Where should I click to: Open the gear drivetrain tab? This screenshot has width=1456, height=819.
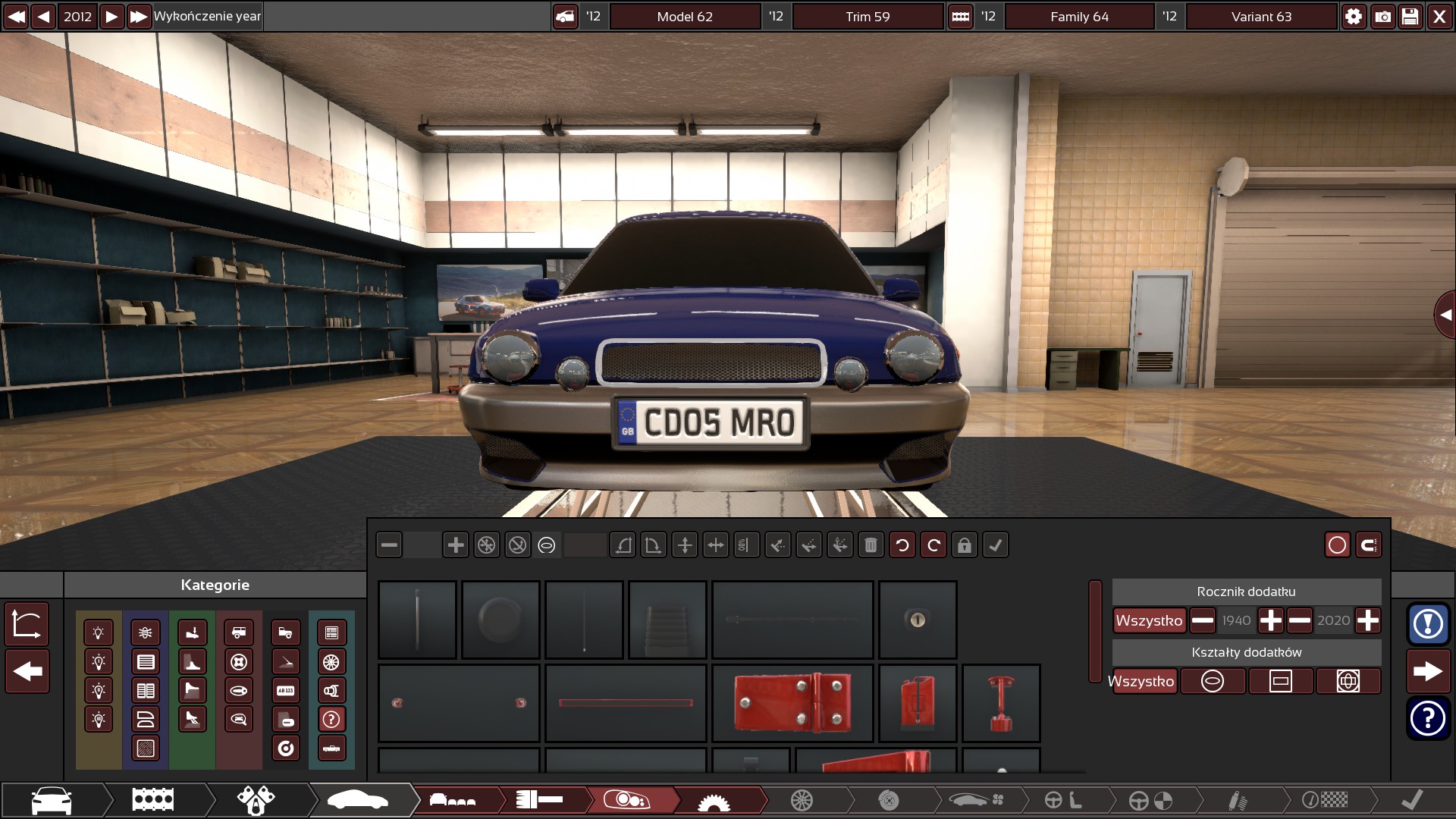[714, 800]
